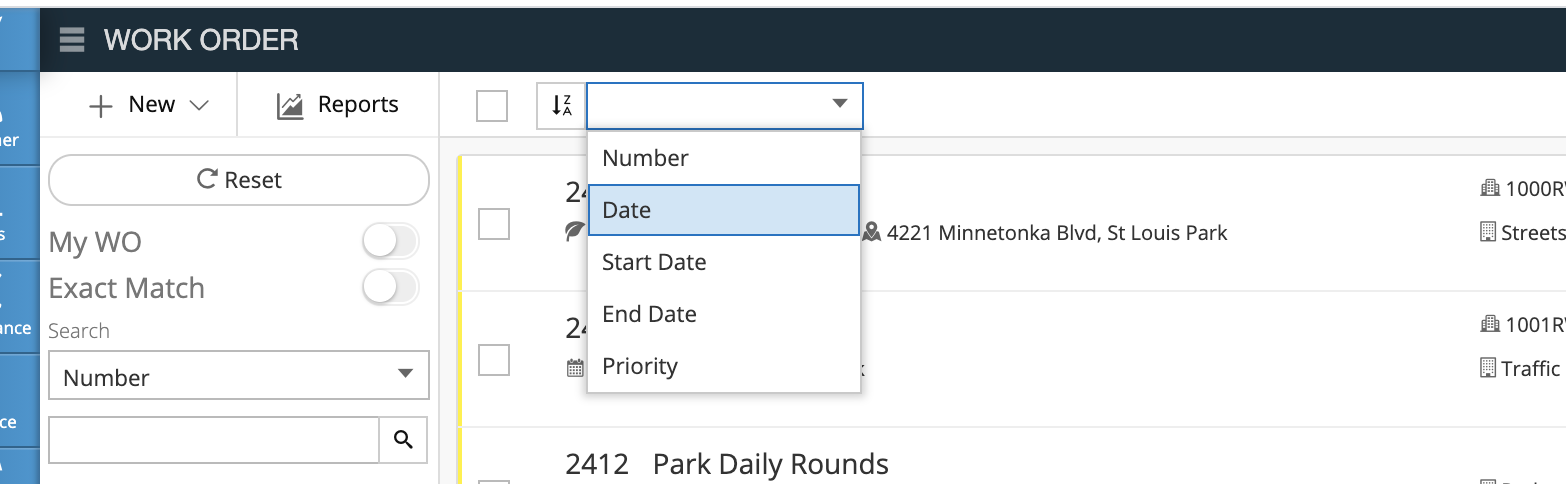This screenshot has width=1566, height=484.
Task: Click the Reports chart icon
Action: [x=290, y=105]
